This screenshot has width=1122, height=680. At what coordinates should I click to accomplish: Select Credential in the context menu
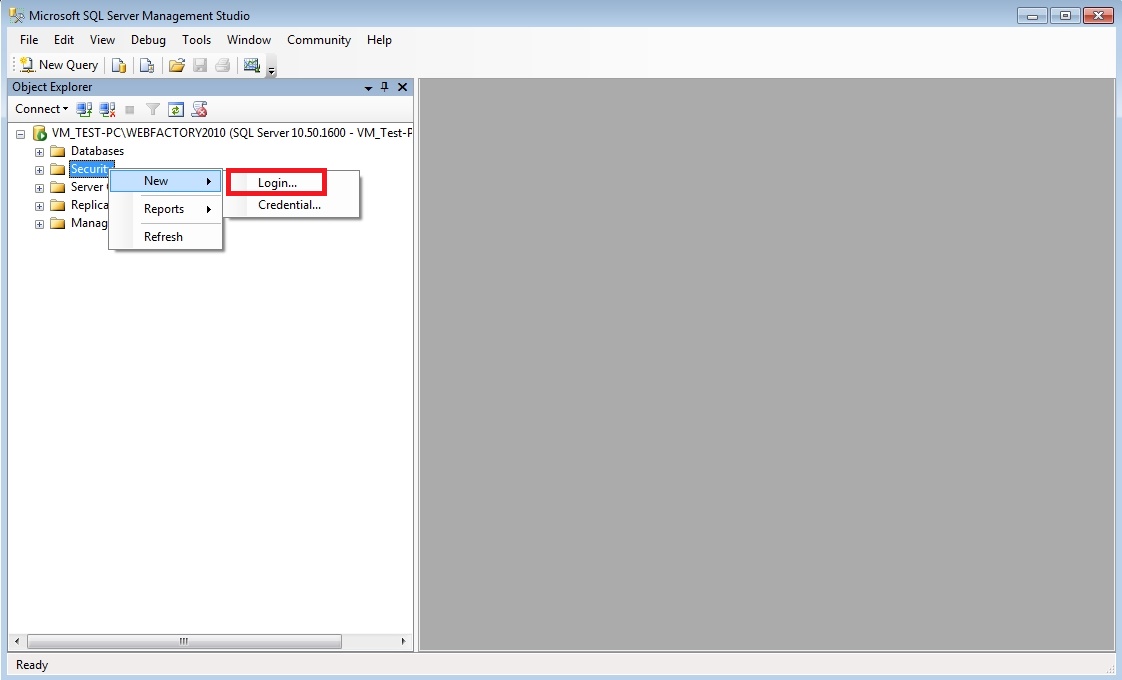click(x=289, y=205)
